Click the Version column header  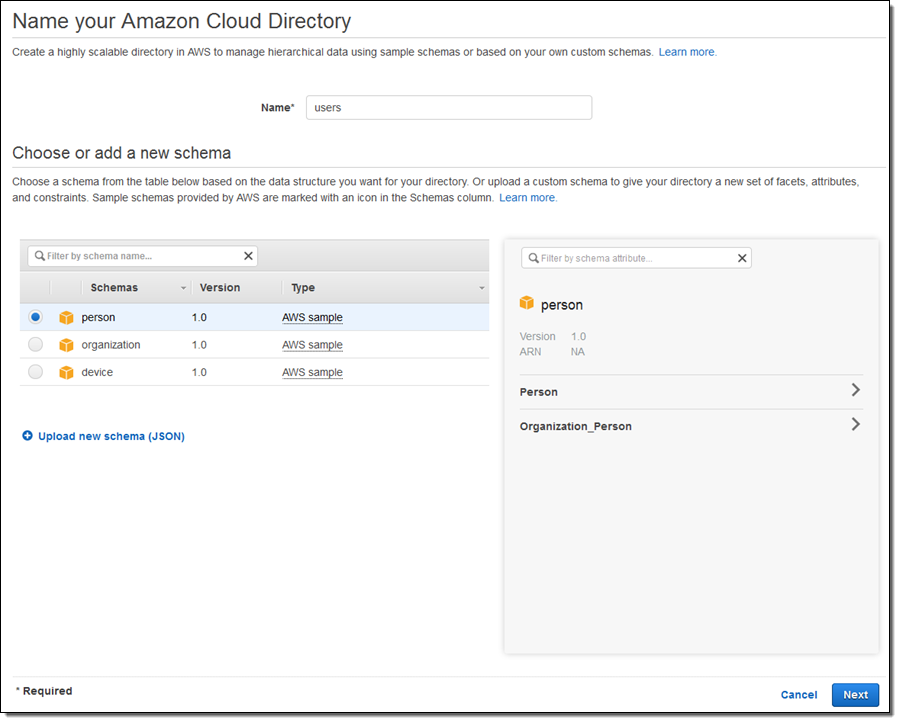[x=220, y=288]
